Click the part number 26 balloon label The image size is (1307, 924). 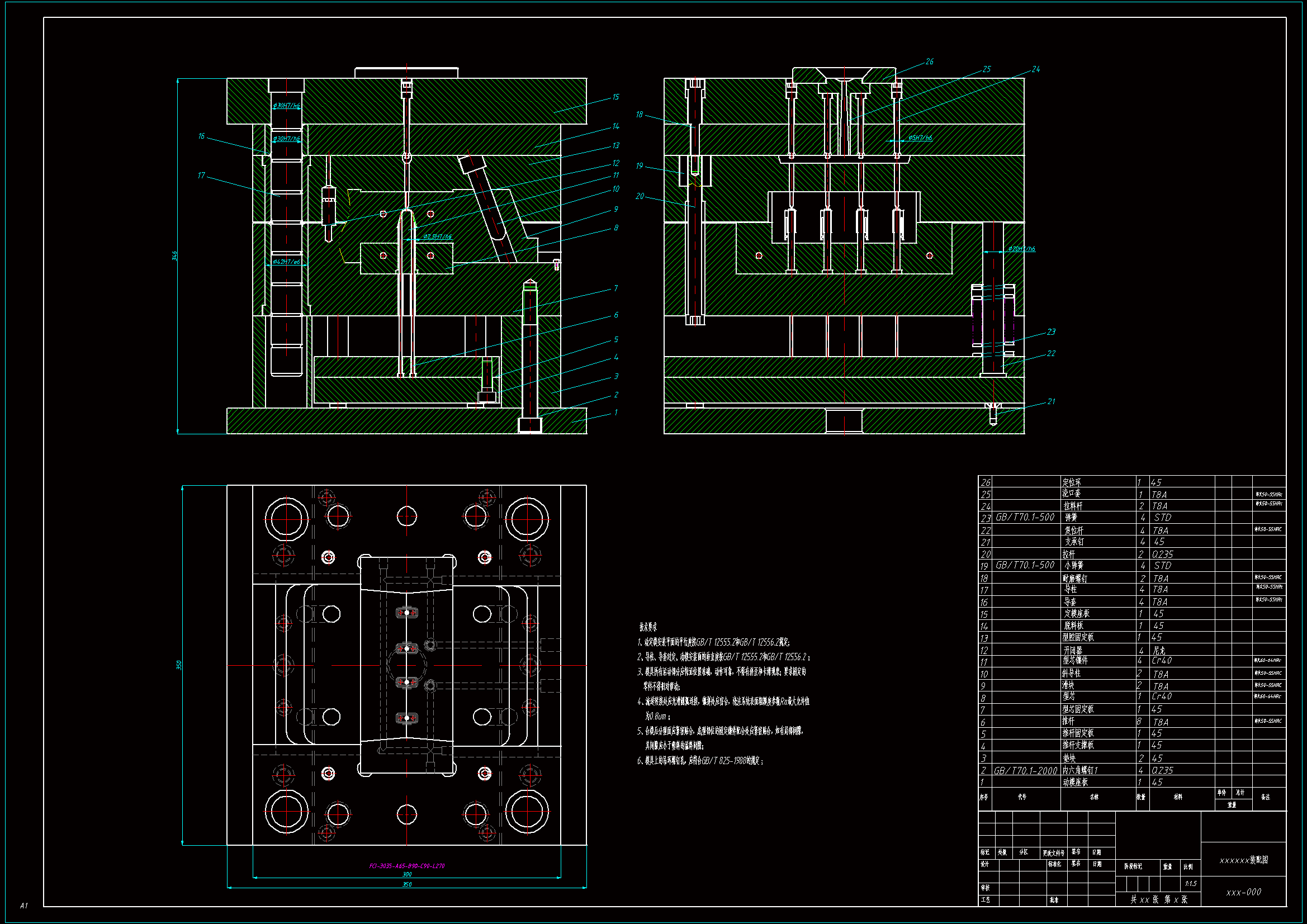pos(929,61)
